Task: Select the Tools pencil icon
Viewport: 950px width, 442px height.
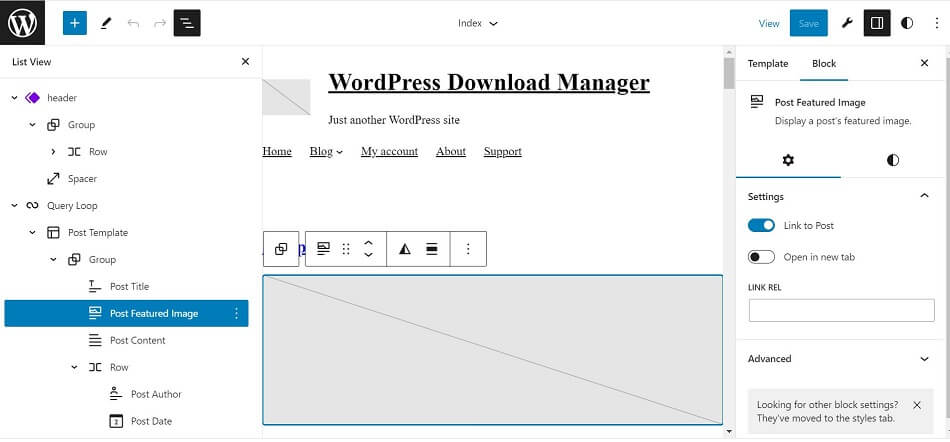Action: [106, 23]
